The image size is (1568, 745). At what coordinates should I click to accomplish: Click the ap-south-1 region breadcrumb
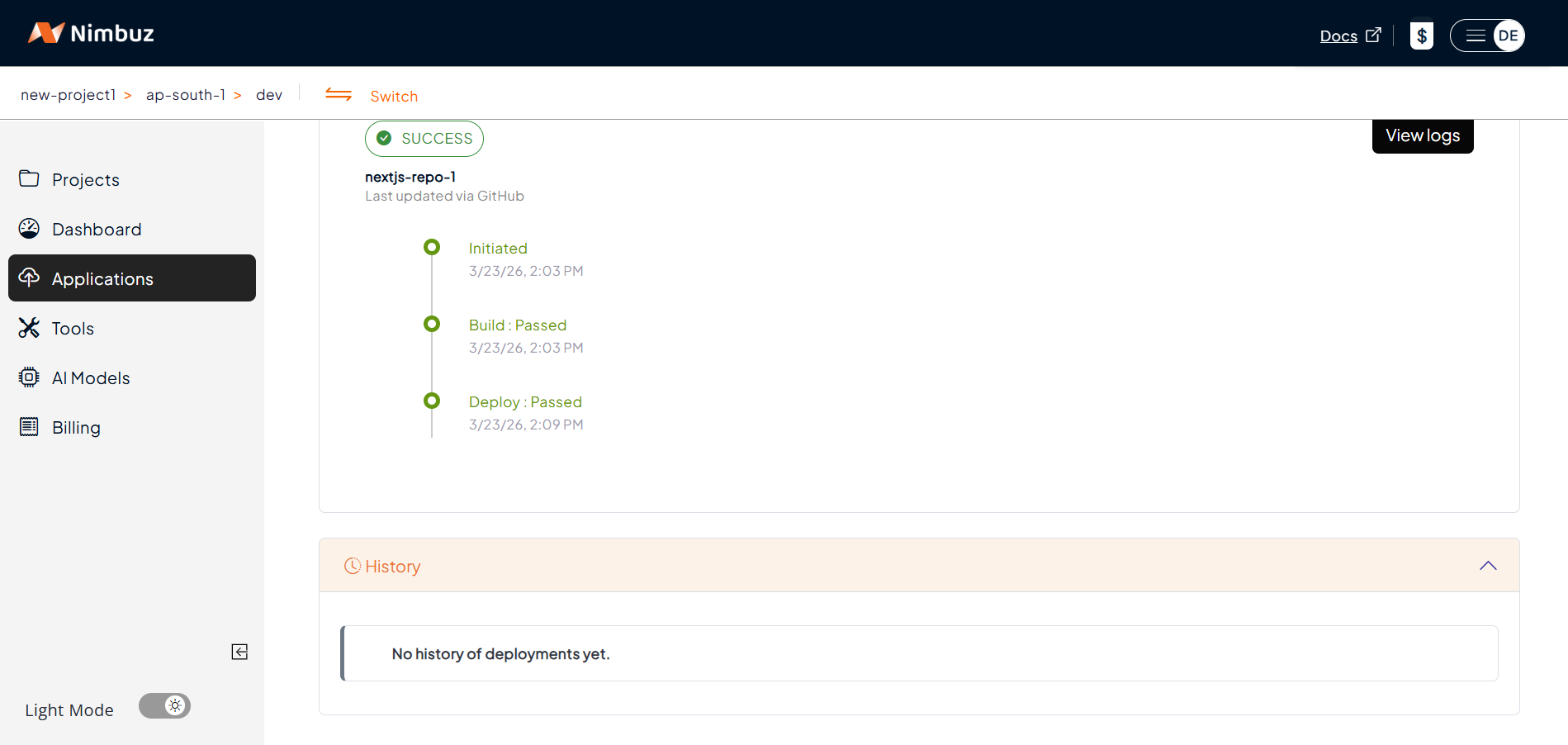tap(185, 95)
